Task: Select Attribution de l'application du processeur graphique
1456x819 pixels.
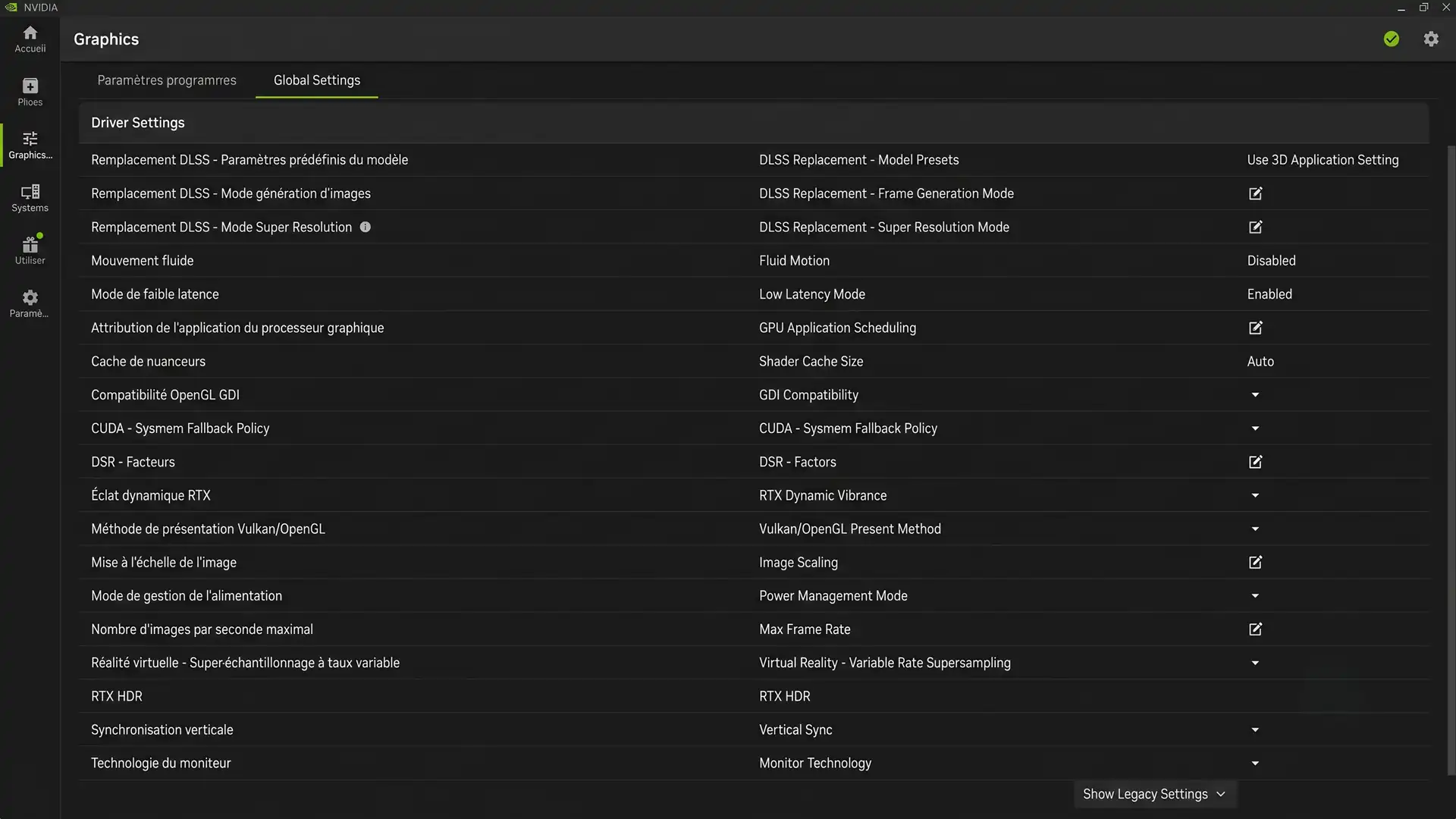Action: [x=237, y=328]
